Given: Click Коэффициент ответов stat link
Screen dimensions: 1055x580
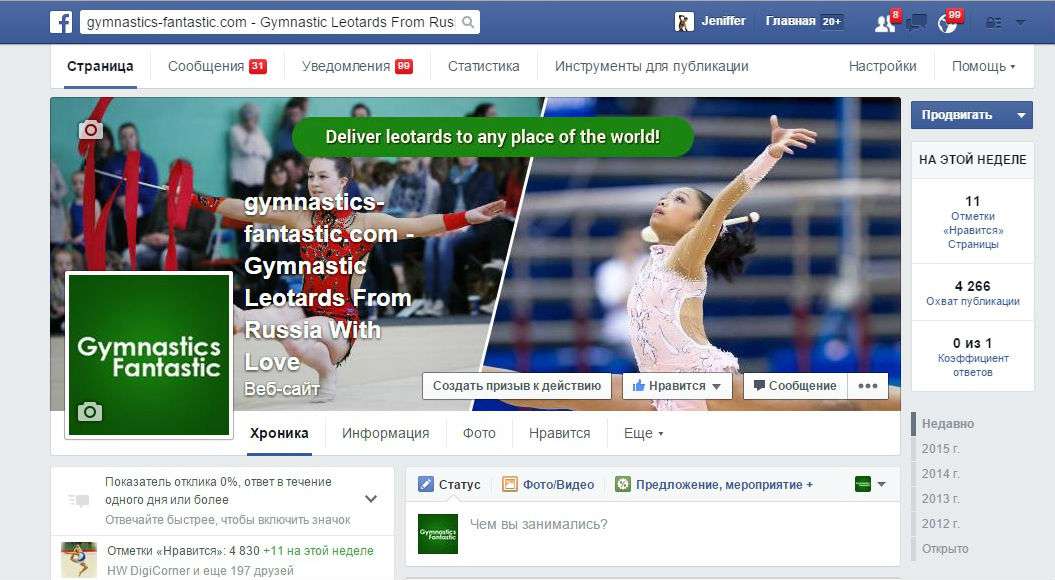Looking at the screenshot, I should pos(973,365).
